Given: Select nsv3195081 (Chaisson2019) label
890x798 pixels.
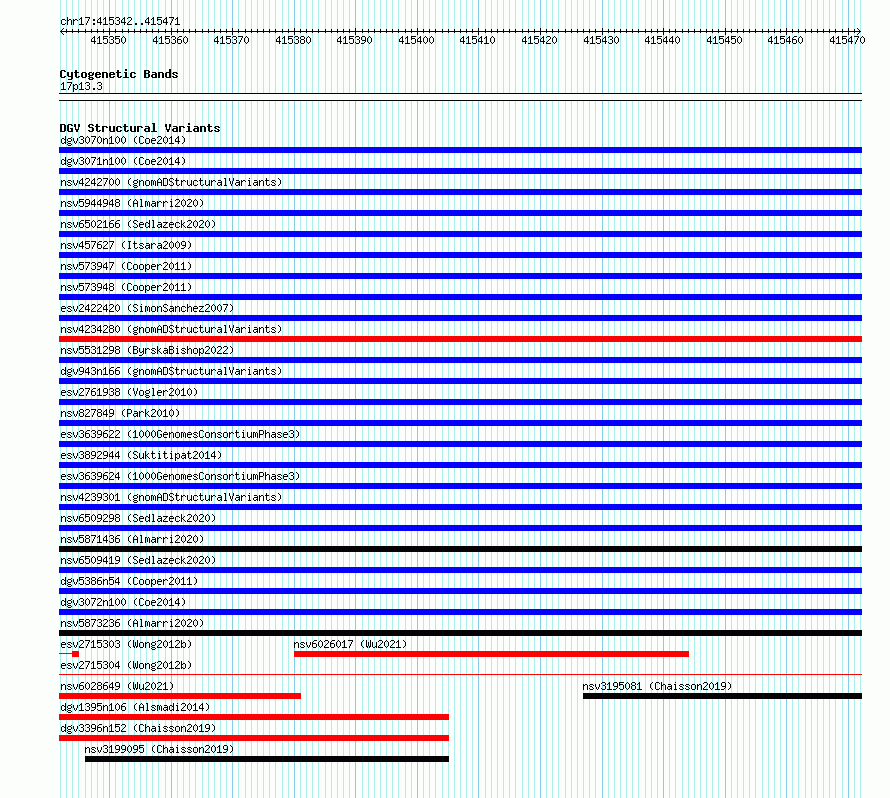Looking at the screenshot, I should click(x=657, y=686).
